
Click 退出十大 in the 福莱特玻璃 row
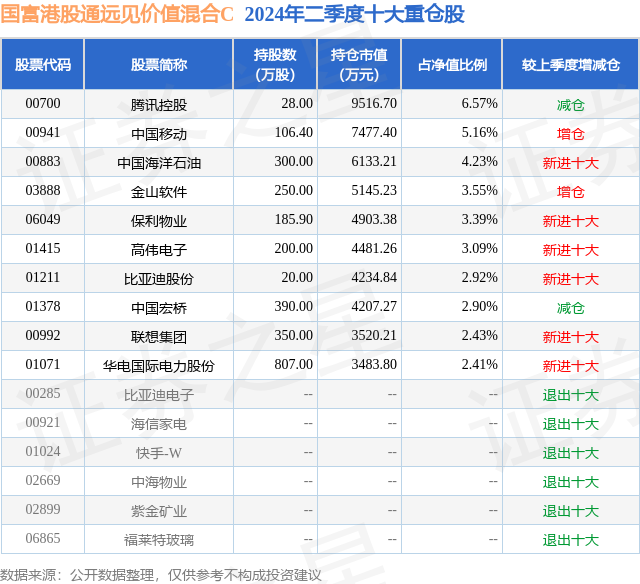pyautogui.click(x=571, y=540)
